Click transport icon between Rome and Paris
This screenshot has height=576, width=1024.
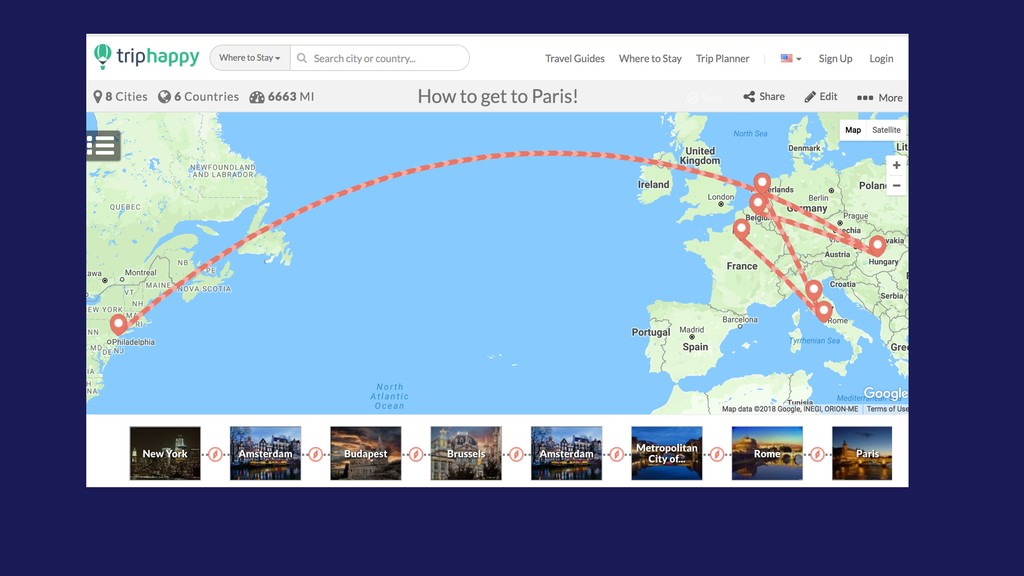818,454
